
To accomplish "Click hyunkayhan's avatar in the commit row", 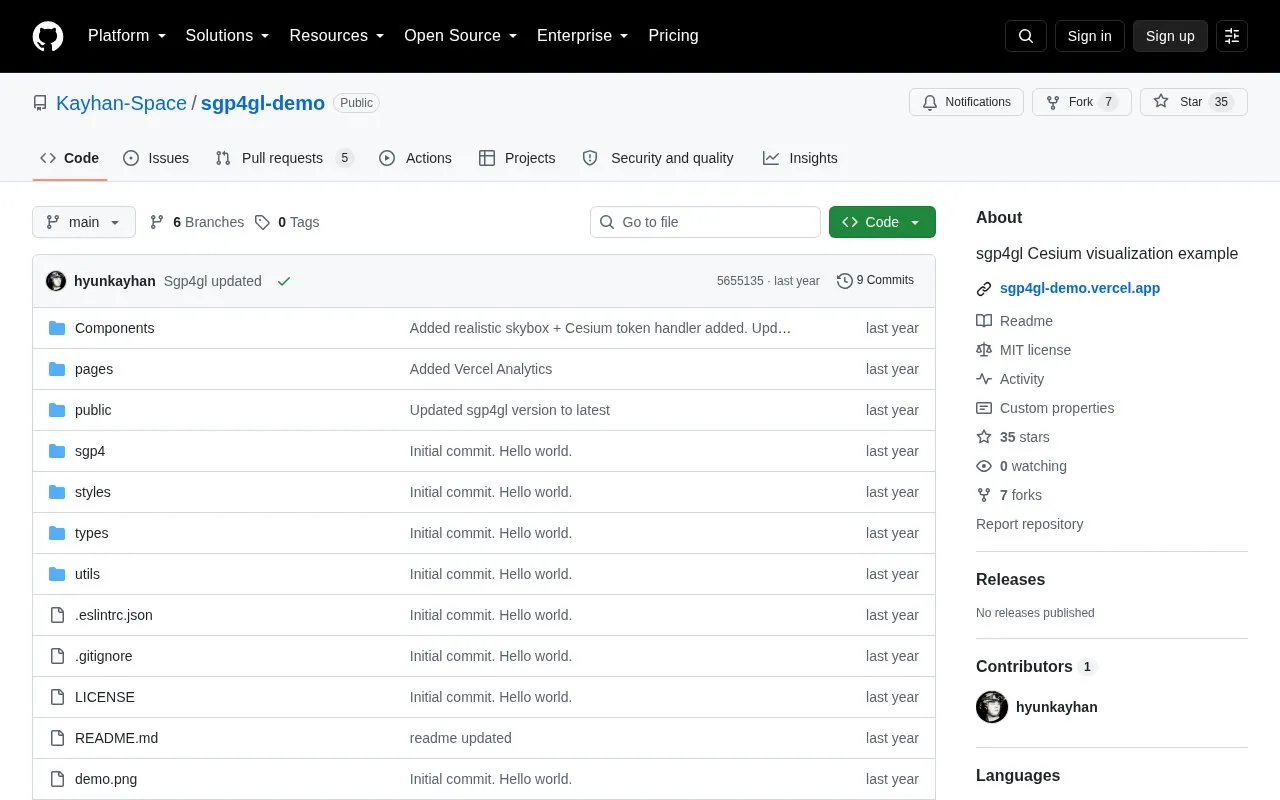I will coord(56,281).
